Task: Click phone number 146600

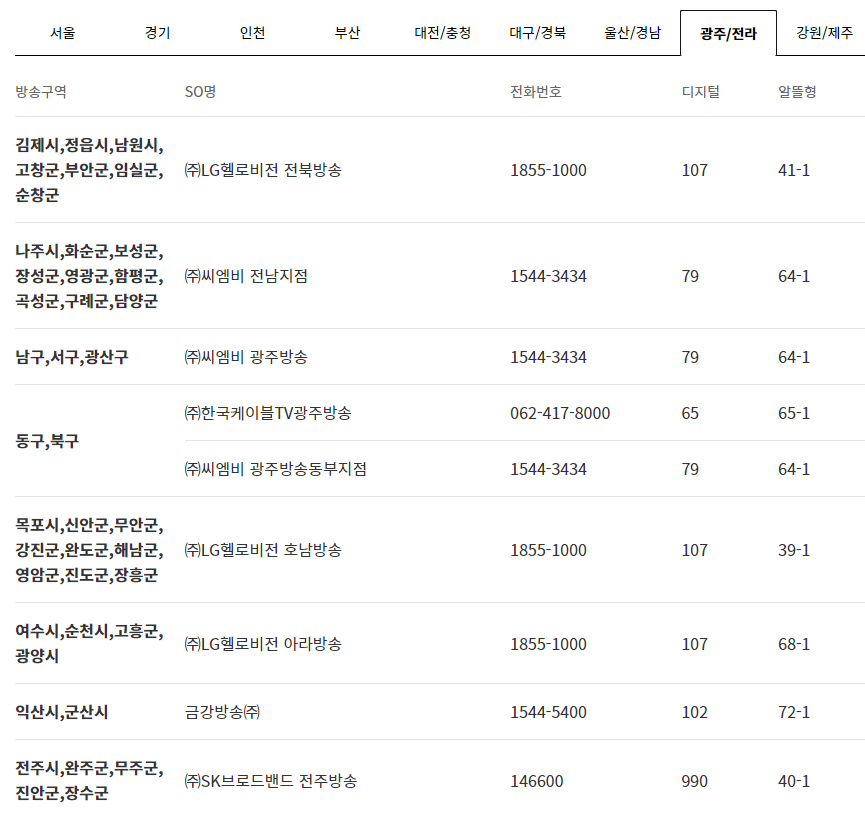Action: click(x=537, y=781)
